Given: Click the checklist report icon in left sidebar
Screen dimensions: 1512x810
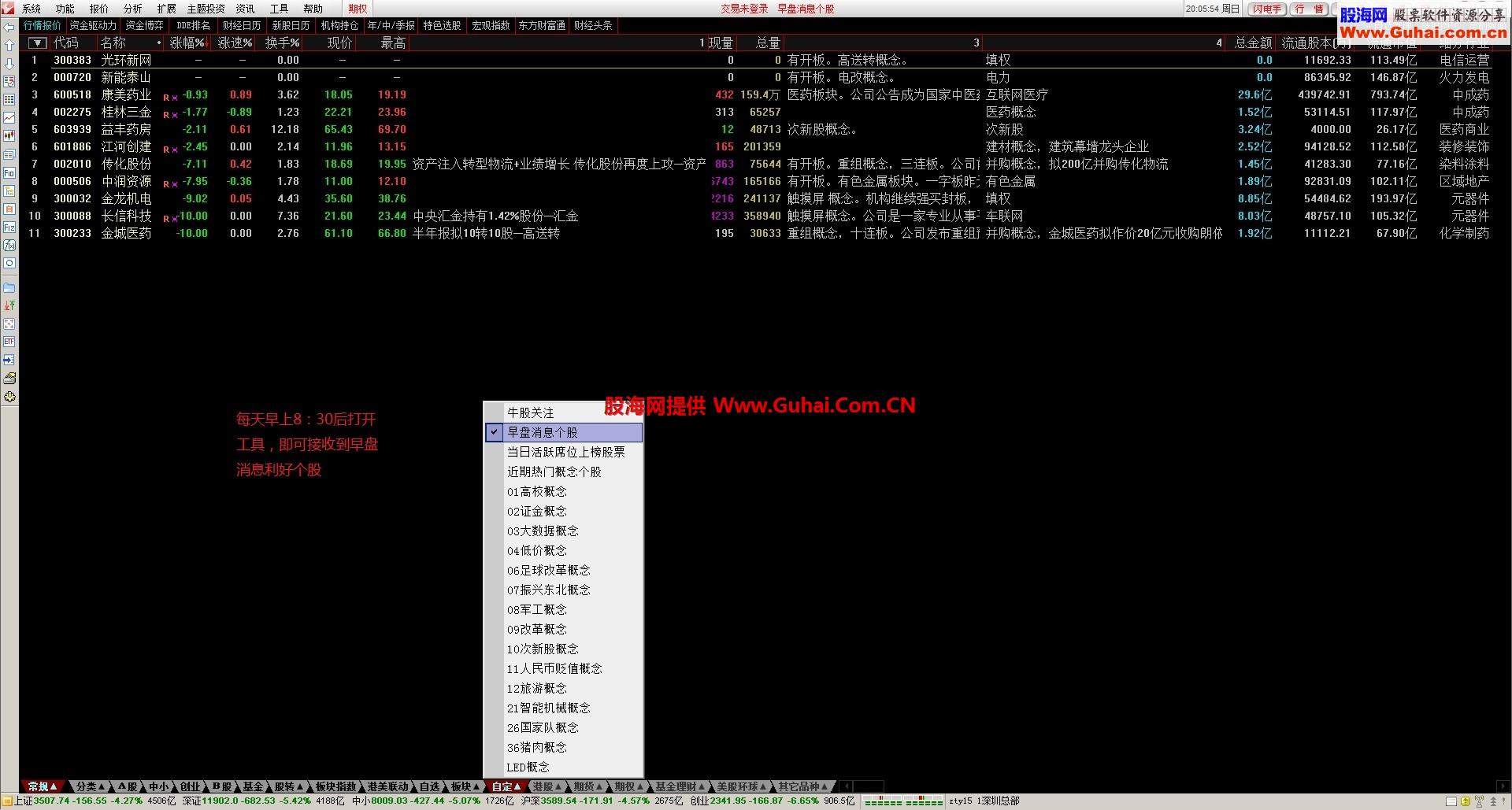Looking at the screenshot, I should pyautogui.click(x=9, y=82).
